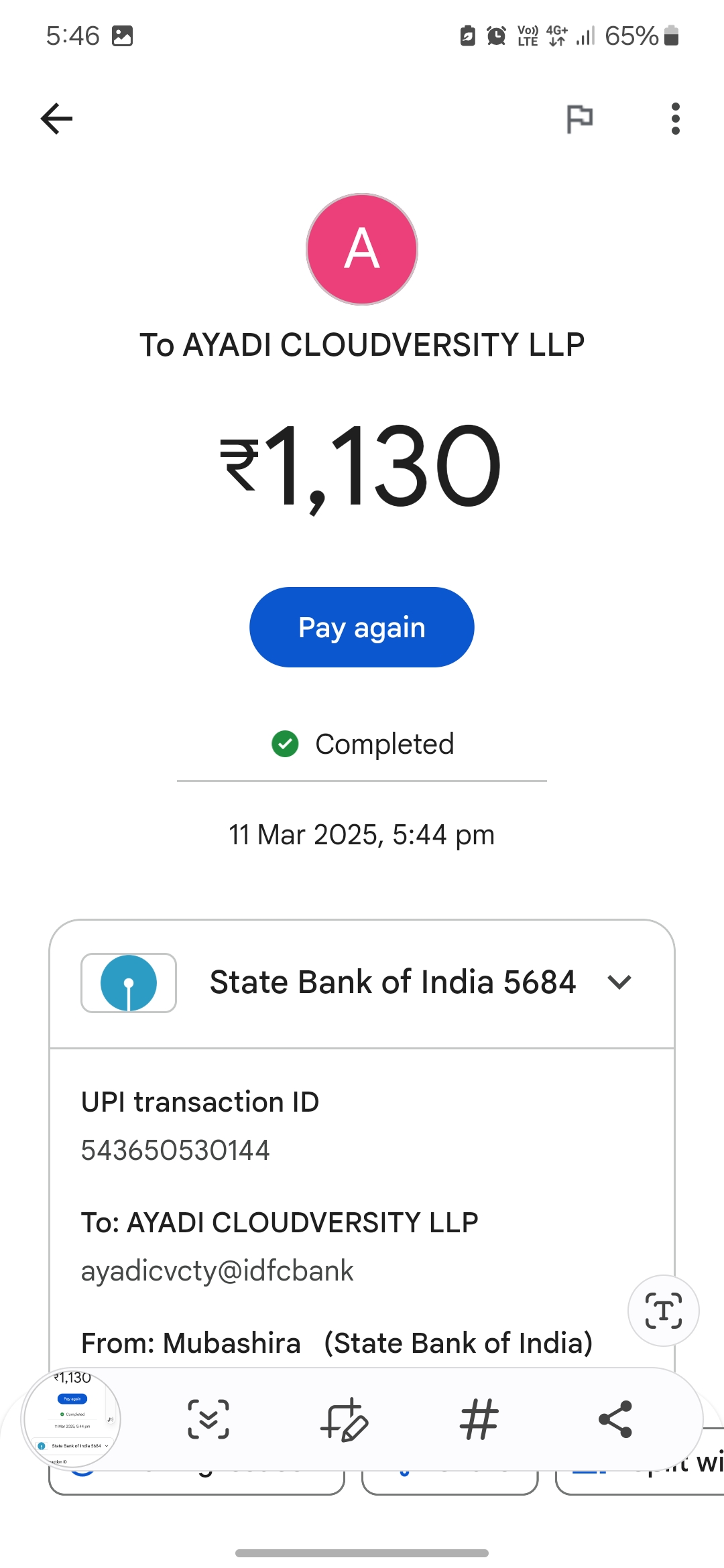Tap the green Completed checkmark icon
Image resolution: width=724 pixels, height=1568 pixels.
pyautogui.click(x=285, y=744)
